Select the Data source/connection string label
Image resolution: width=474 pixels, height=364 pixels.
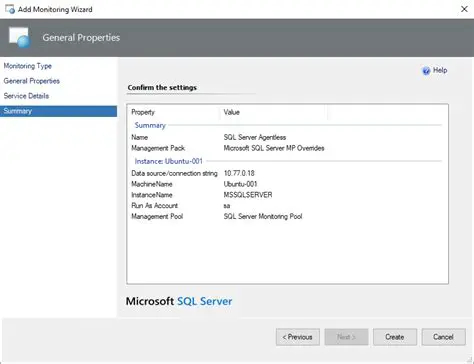[174, 173]
